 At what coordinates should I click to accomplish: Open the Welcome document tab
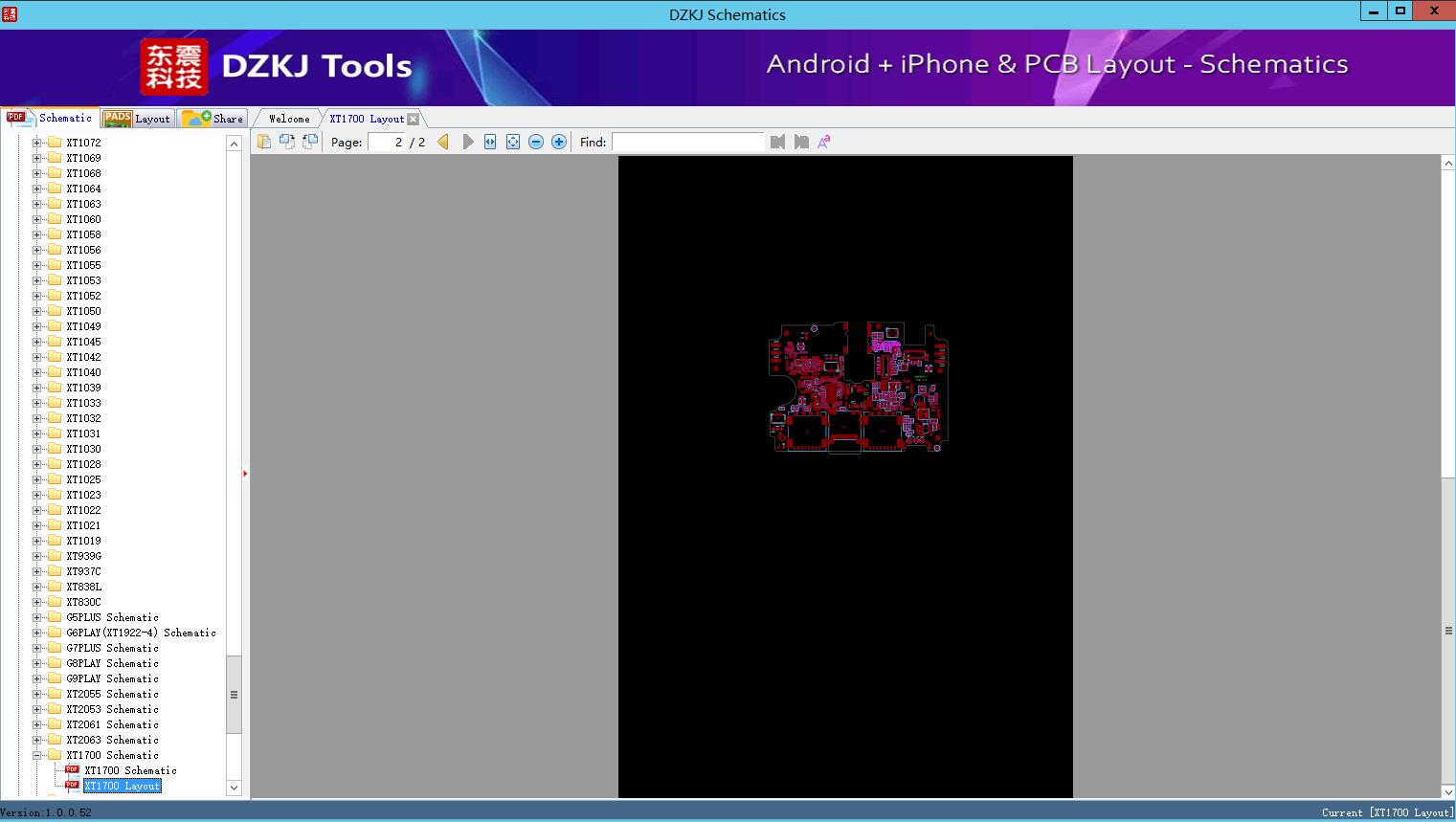[x=289, y=119]
